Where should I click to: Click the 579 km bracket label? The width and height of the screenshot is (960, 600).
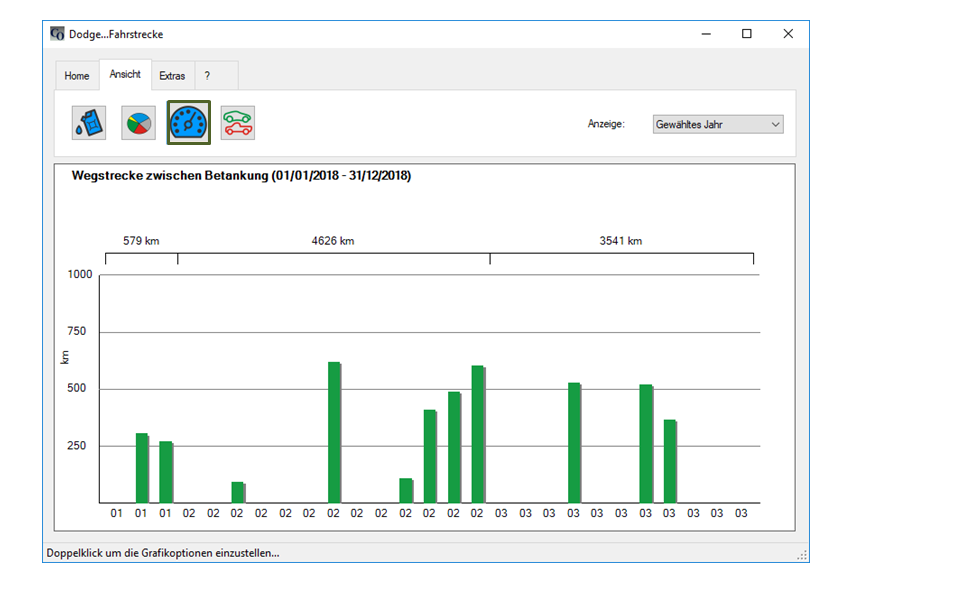coord(141,241)
